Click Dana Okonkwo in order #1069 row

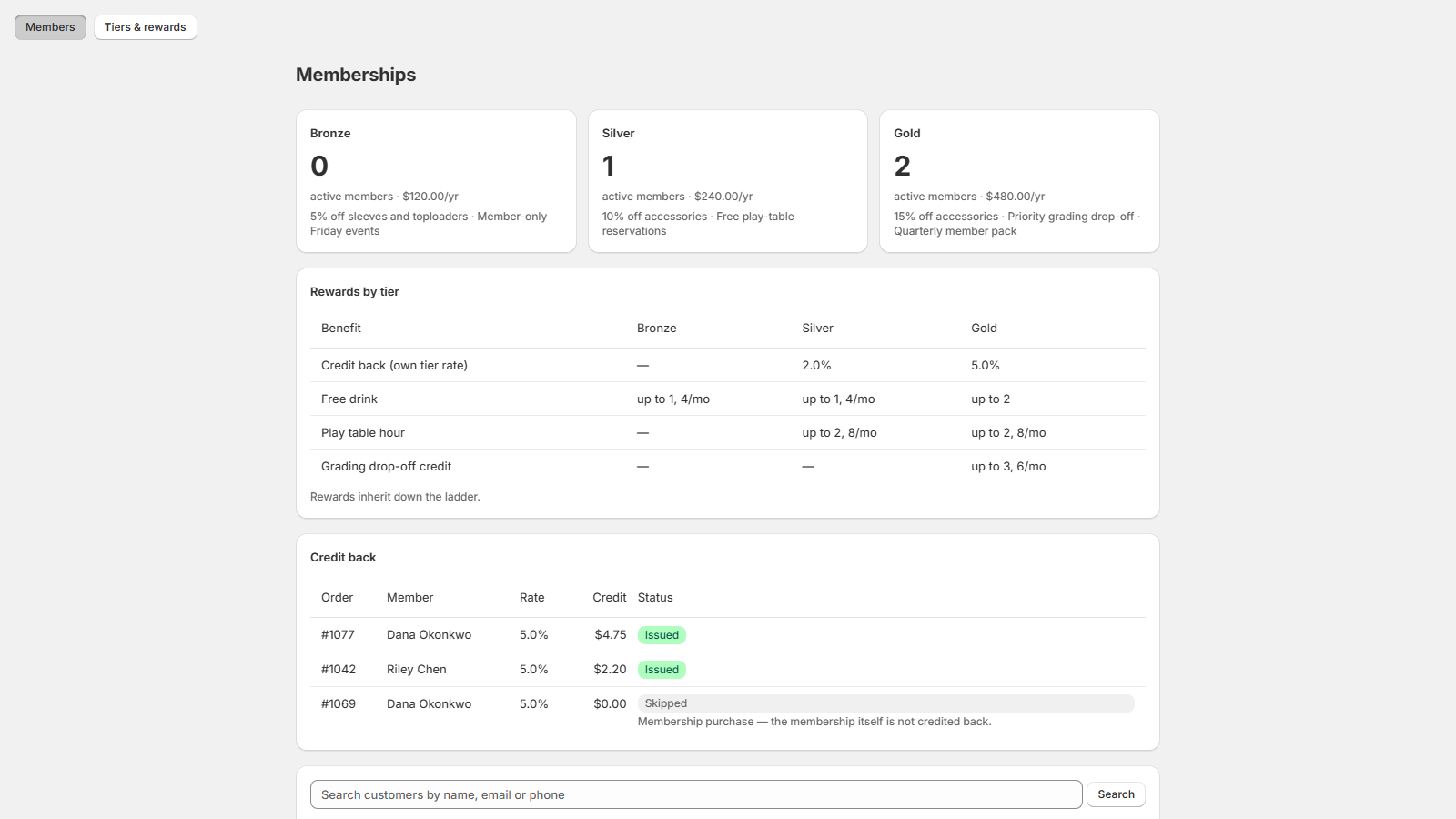click(429, 703)
